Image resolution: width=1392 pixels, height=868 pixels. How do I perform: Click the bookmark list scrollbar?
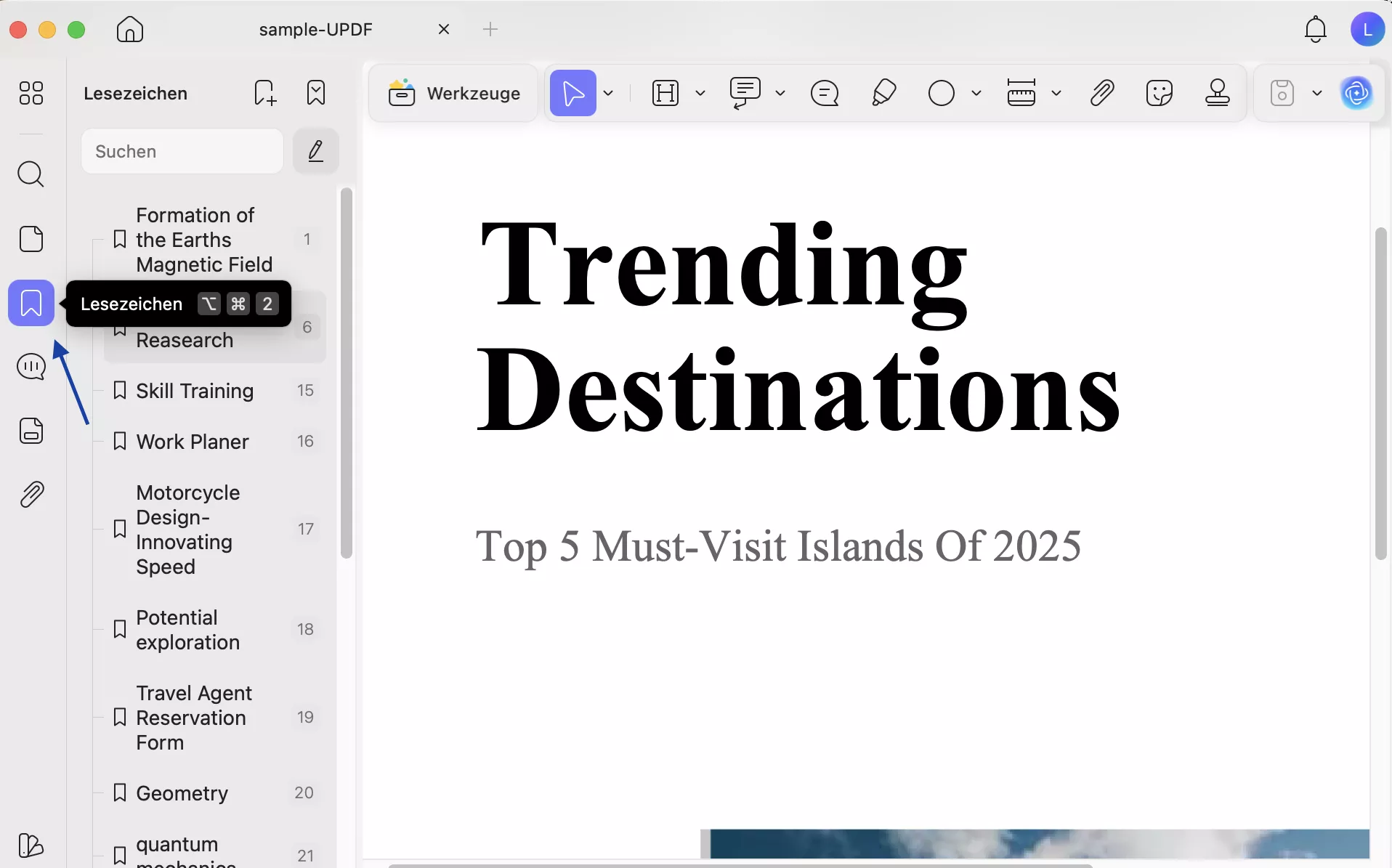coord(347,373)
